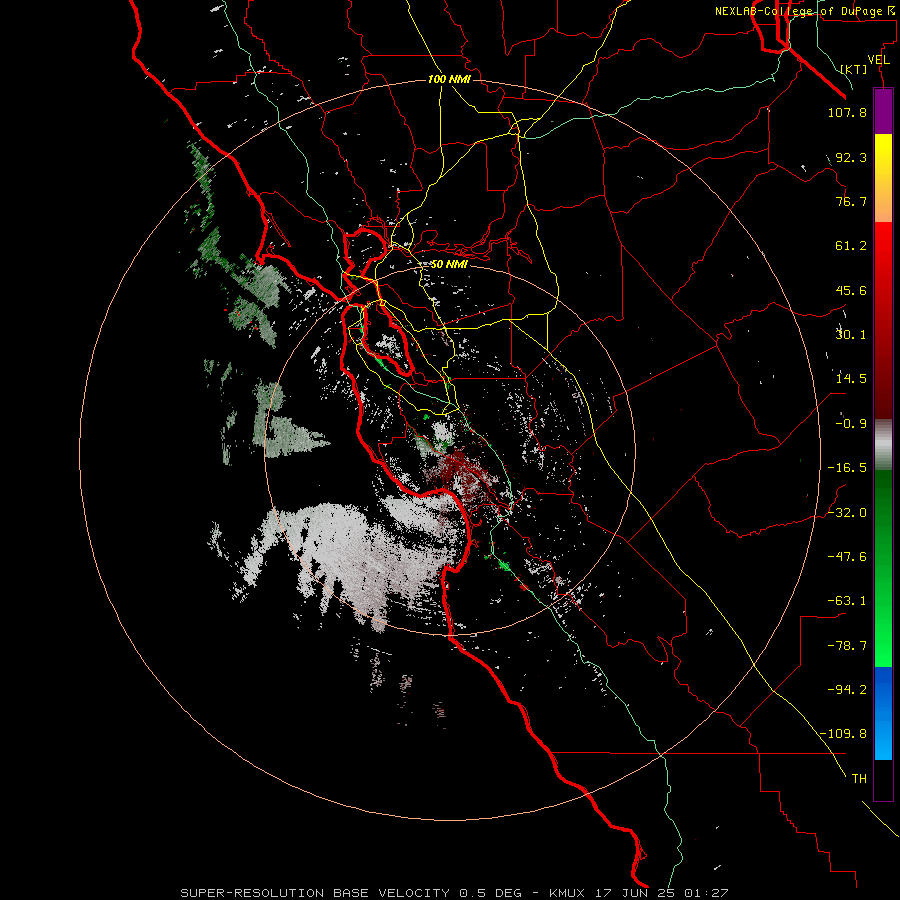Click the [KT] units label
This screenshot has height=900, width=900.
click(x=854, y=69)
